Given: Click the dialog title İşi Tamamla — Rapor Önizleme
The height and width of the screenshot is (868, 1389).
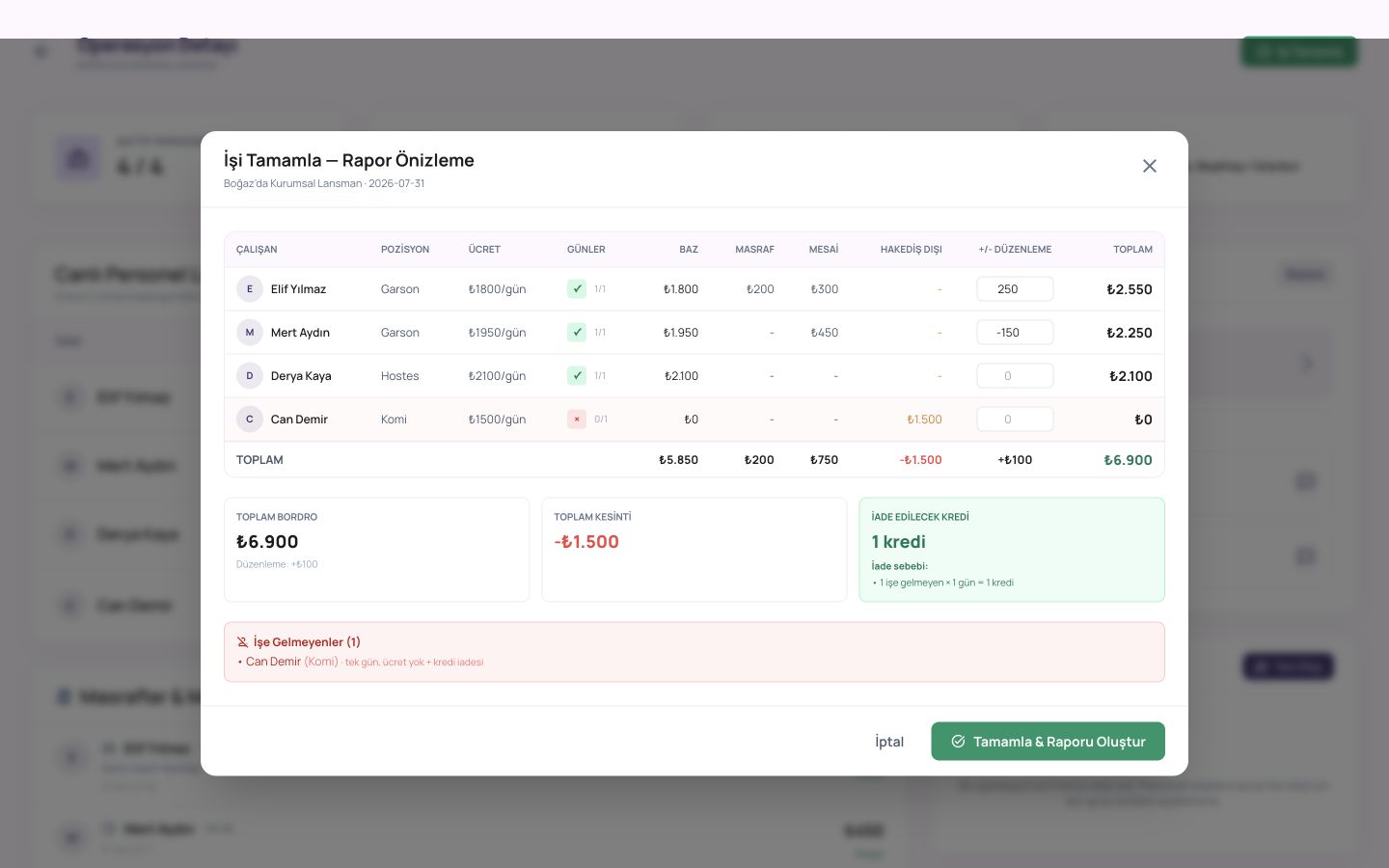Looking at the screenshot, I should tap(349, 160).
